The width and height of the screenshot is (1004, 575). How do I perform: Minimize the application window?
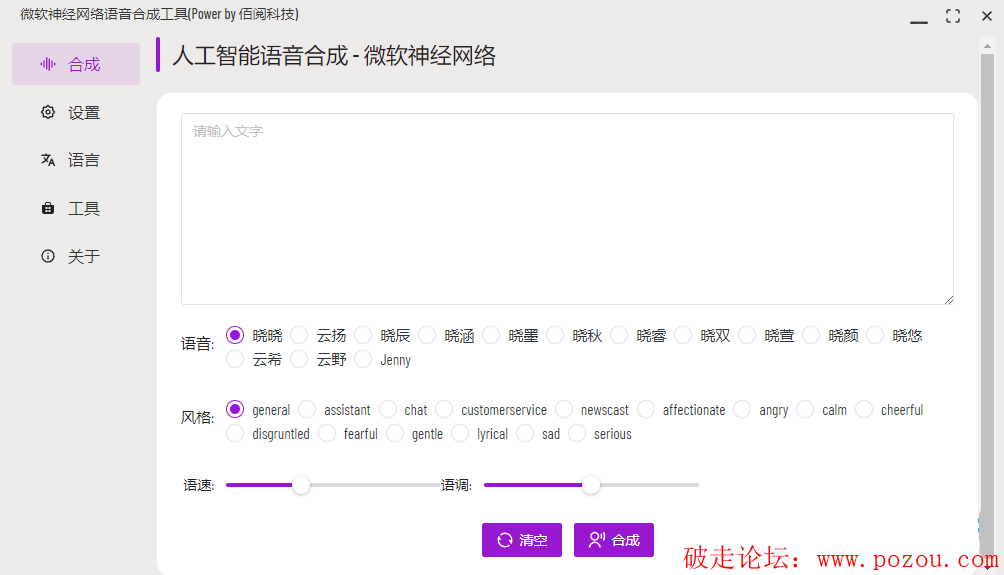[919, 21]
